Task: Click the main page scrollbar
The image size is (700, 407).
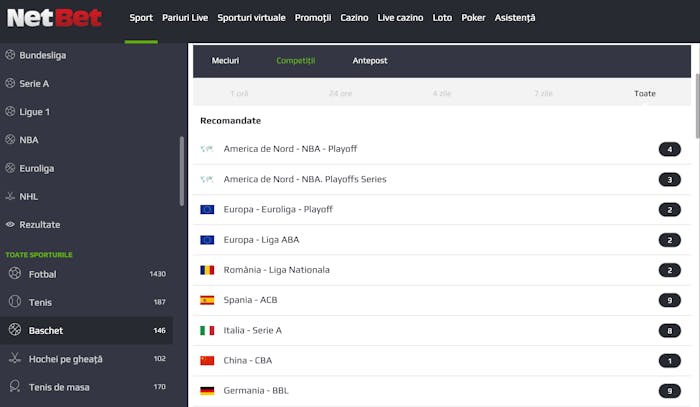Action: pyautogui.click(x=697, y=106)
